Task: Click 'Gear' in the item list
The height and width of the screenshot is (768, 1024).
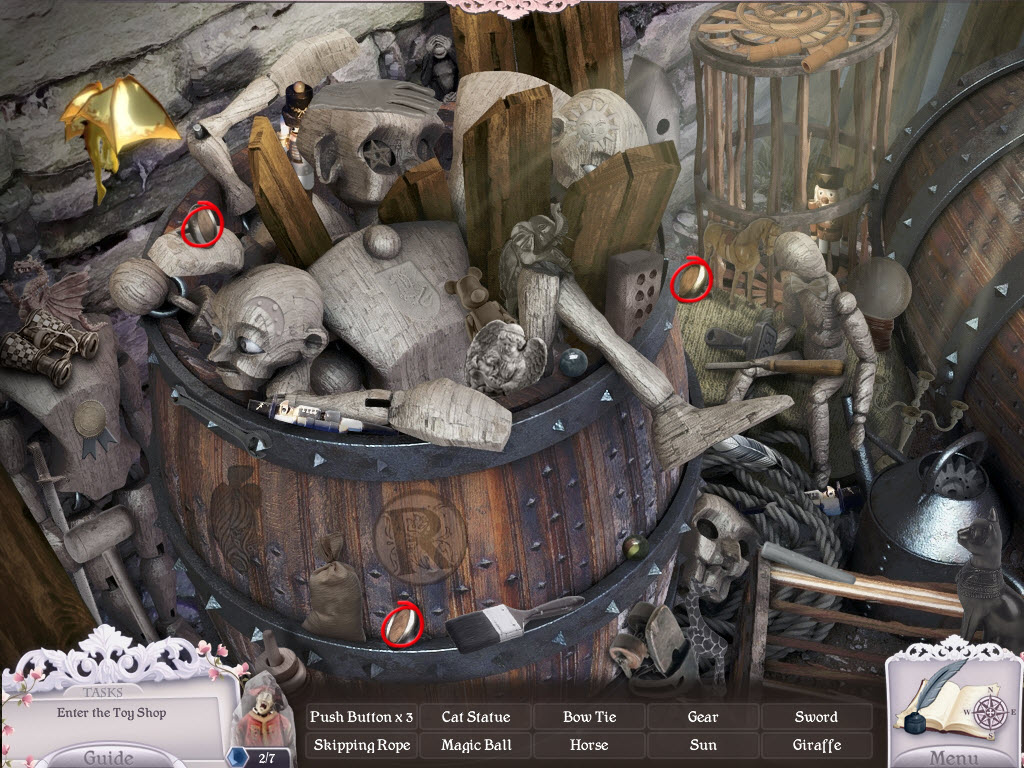Action: click(703, 717)
